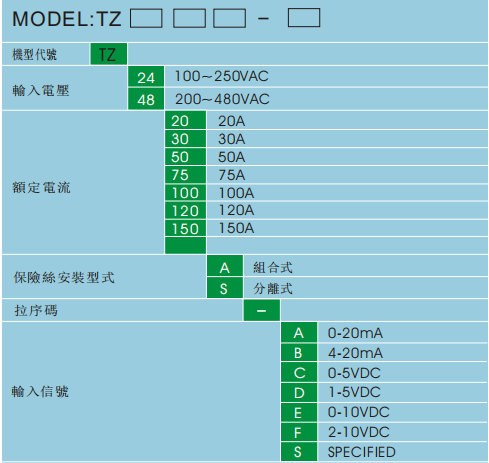Click the 150A description
489x463 pixels.
tap(236, 228)
